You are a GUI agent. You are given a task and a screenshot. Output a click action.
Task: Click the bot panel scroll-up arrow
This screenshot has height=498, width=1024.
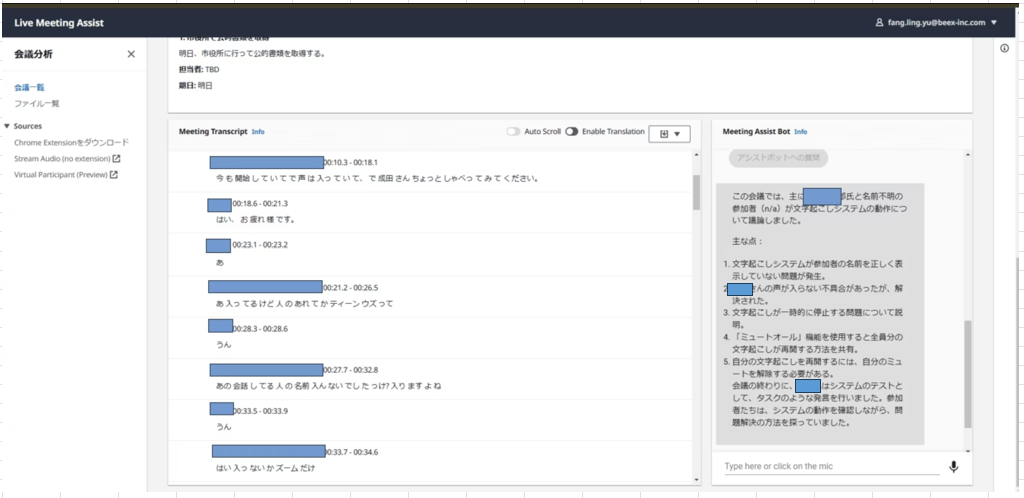tap(968, 155)
